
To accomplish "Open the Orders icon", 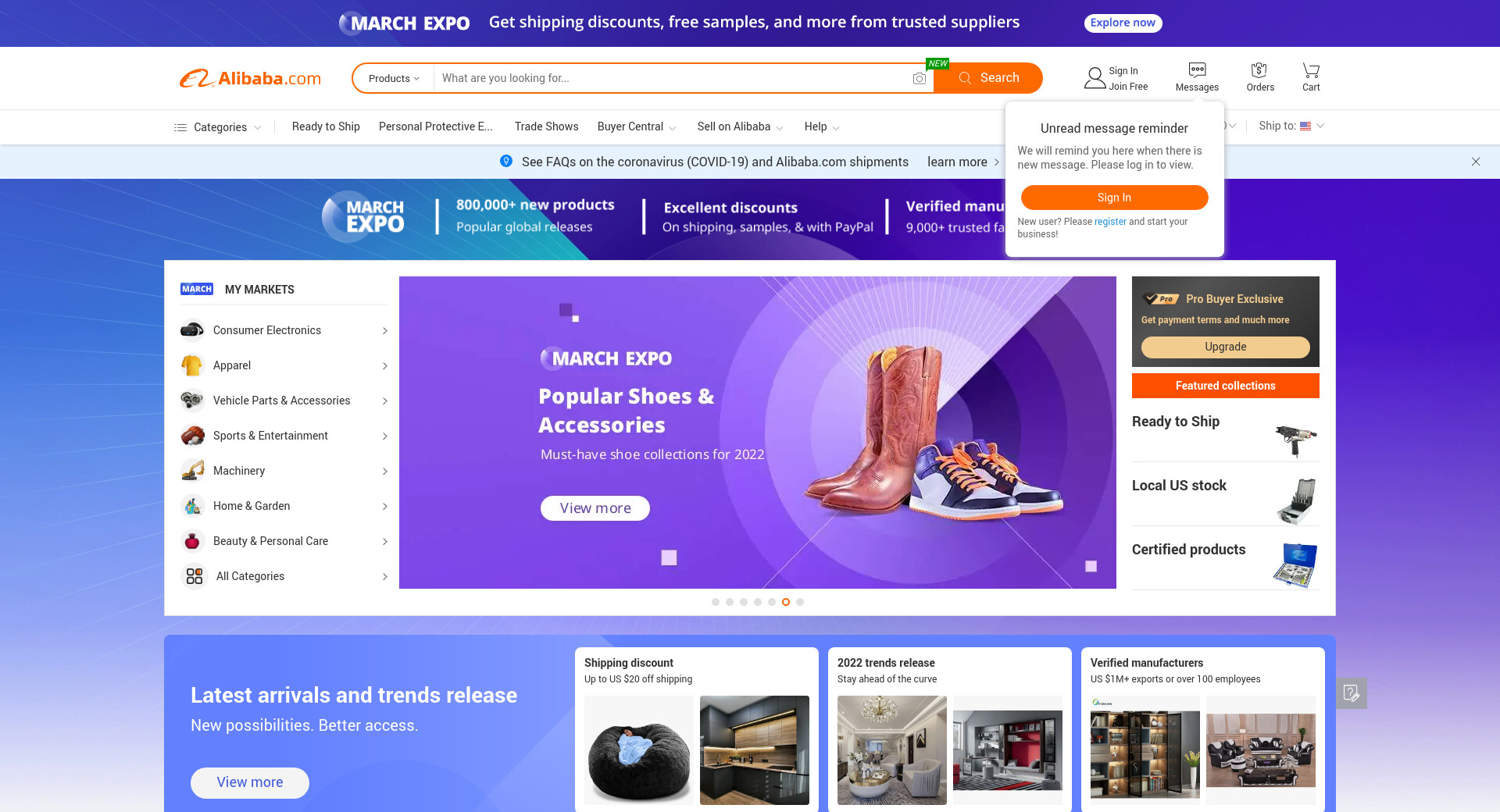I will tap(1259, 69).
